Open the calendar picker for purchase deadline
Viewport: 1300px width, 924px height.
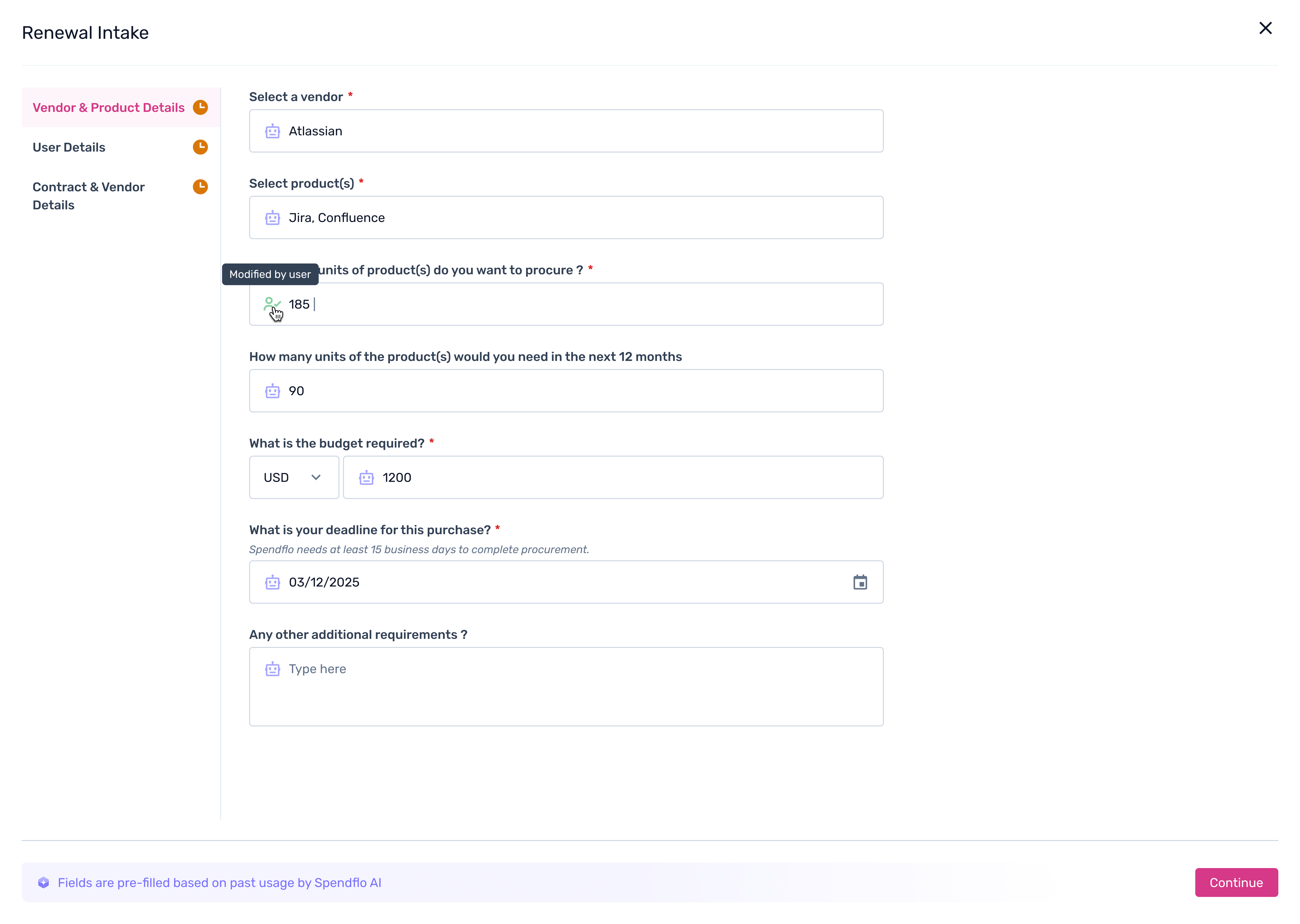click(861, 582)
